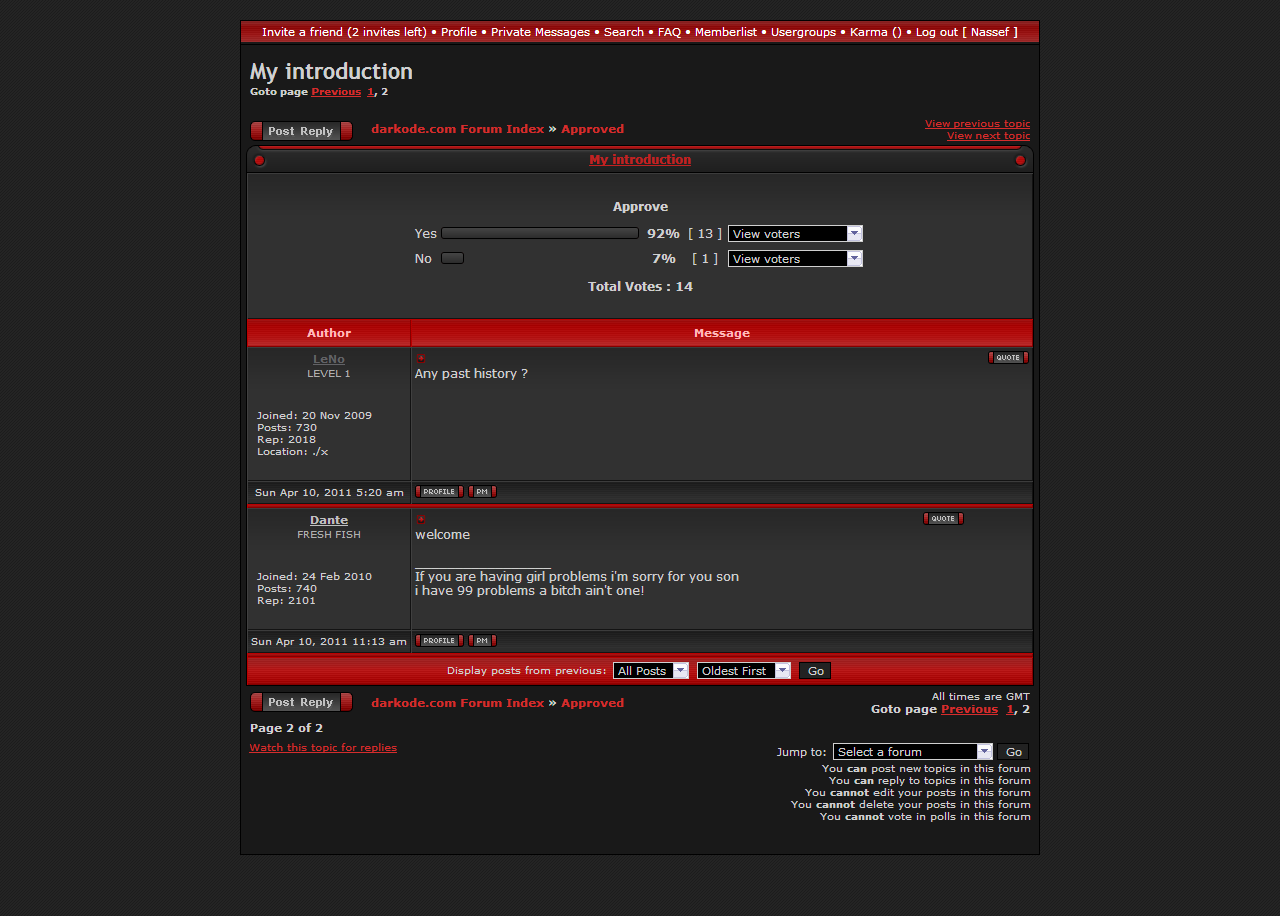Click Watch this topic for replies
This screenshot has height=916, width=1280.
(x=323, y=748)
